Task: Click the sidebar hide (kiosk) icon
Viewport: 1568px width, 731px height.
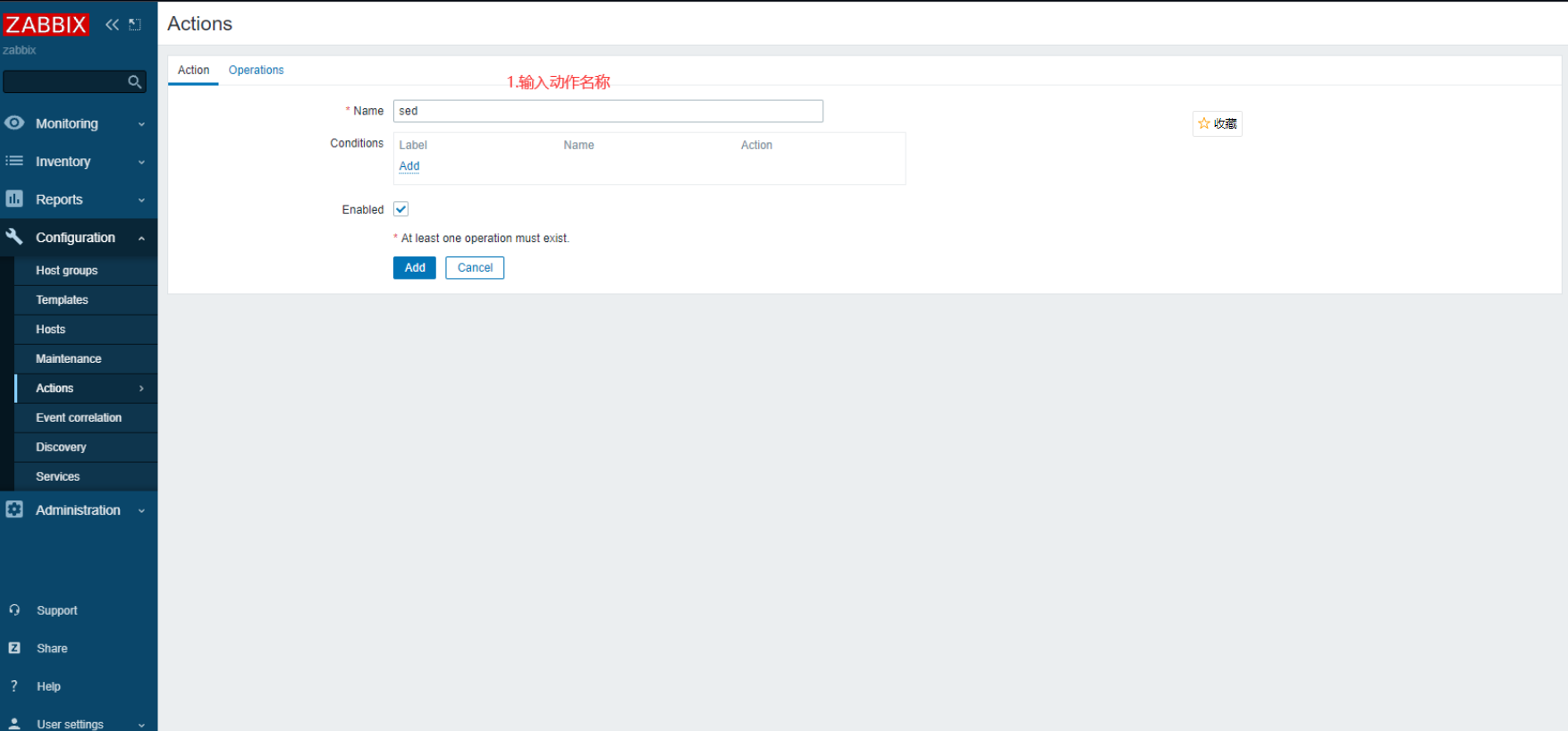Action: tap(135, 24)
